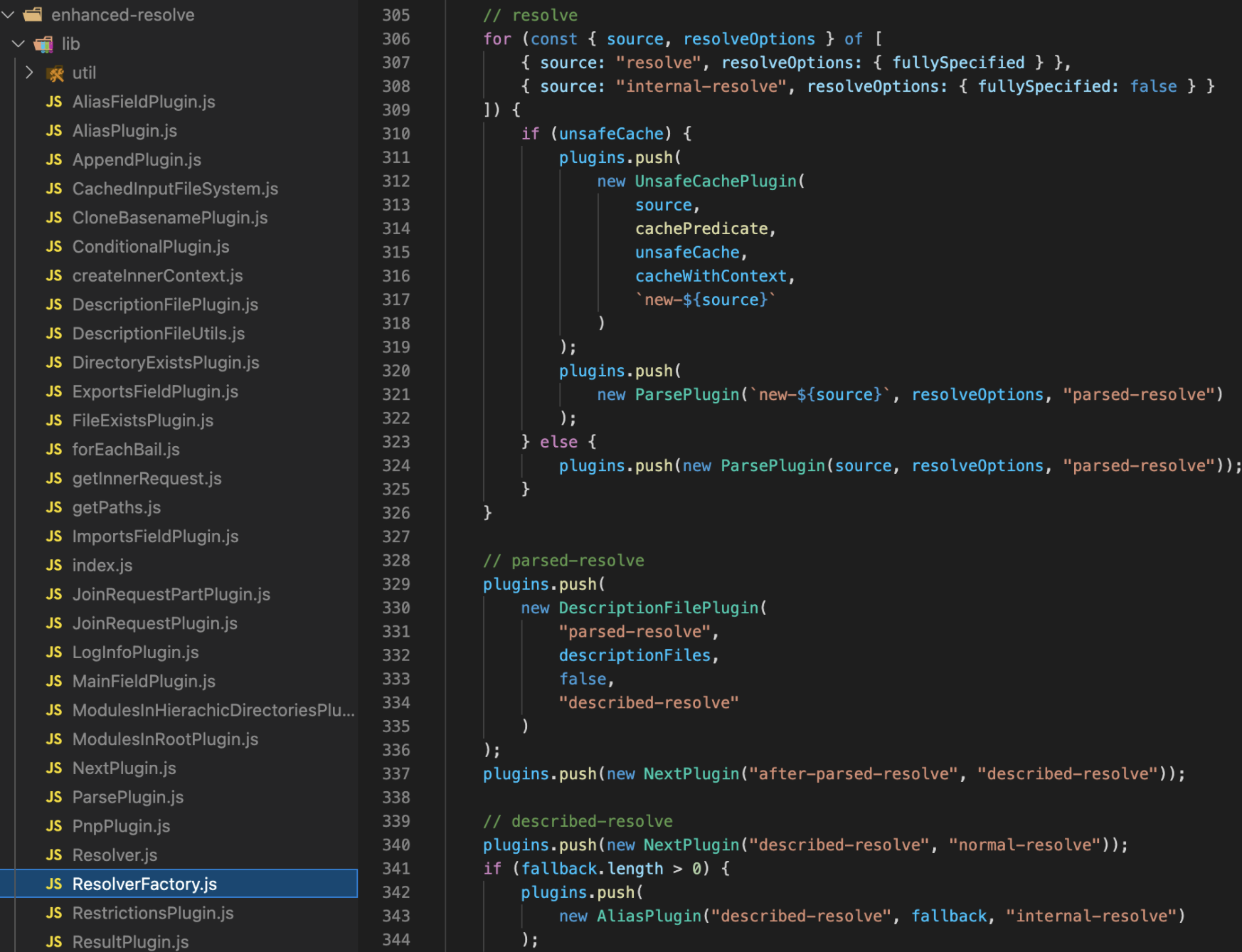Open AliasPlugin.js file name
Screen dimensions: 1242x952
[x=125, y=131]
